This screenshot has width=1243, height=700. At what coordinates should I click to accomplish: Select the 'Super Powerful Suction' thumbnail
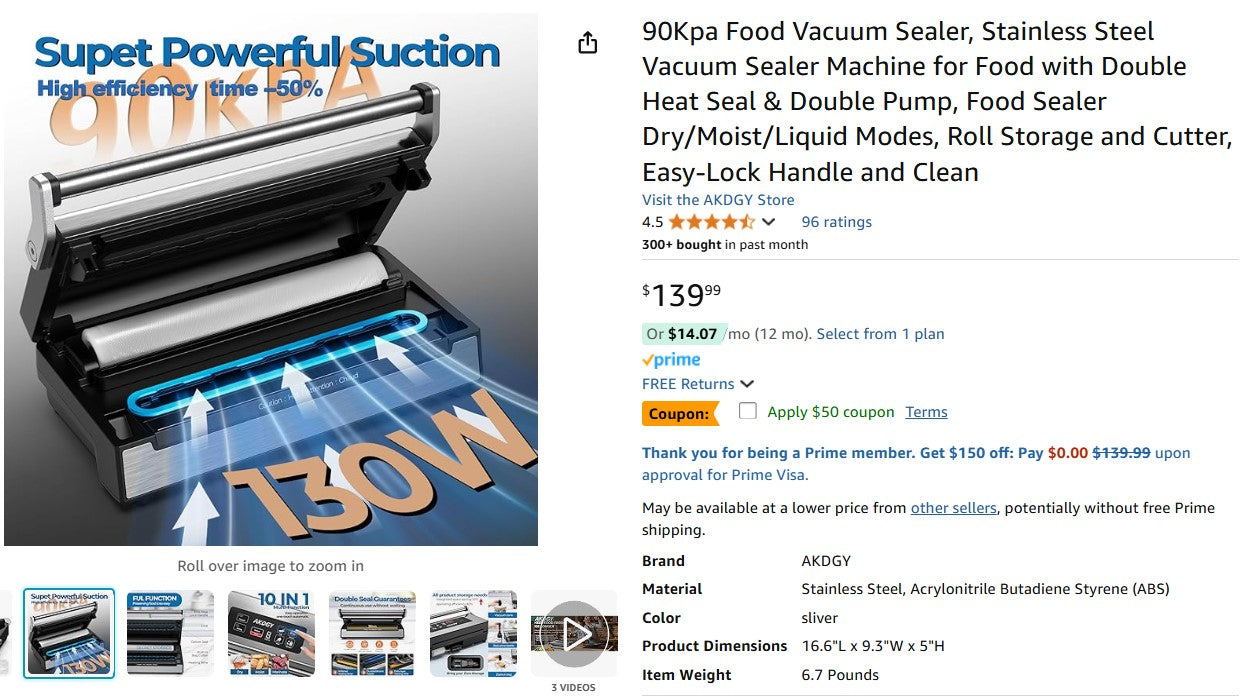click(69, 633)
